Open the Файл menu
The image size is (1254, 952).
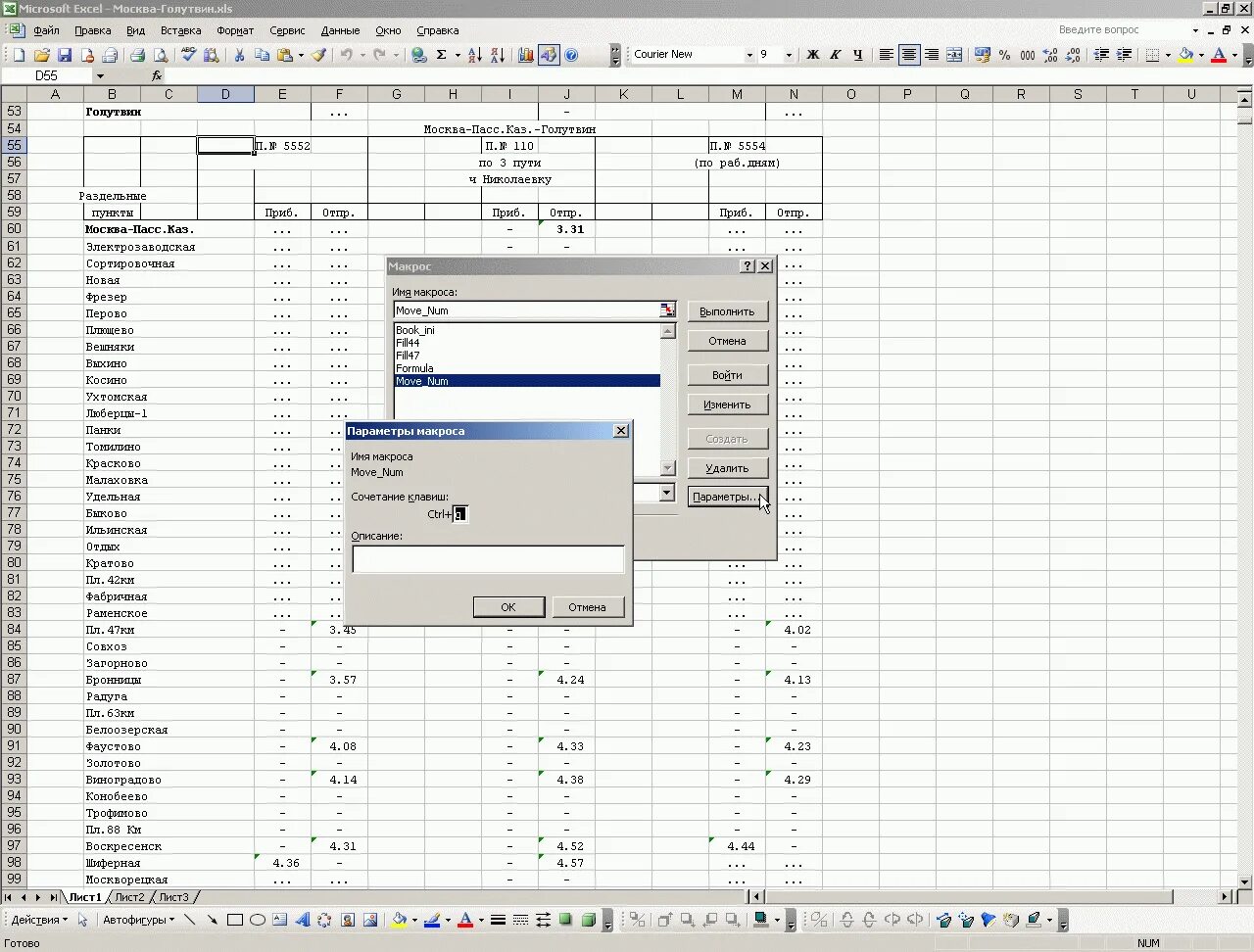click(x=46, y=30)
